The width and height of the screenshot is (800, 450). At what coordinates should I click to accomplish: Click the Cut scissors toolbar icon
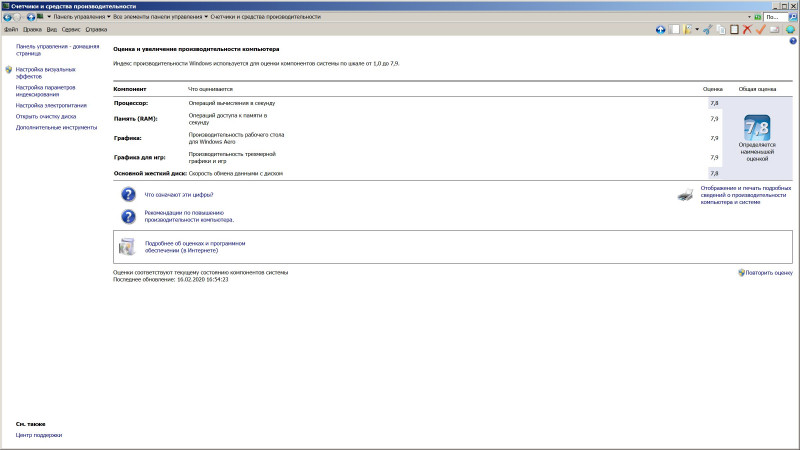click(x=708, y=30)
